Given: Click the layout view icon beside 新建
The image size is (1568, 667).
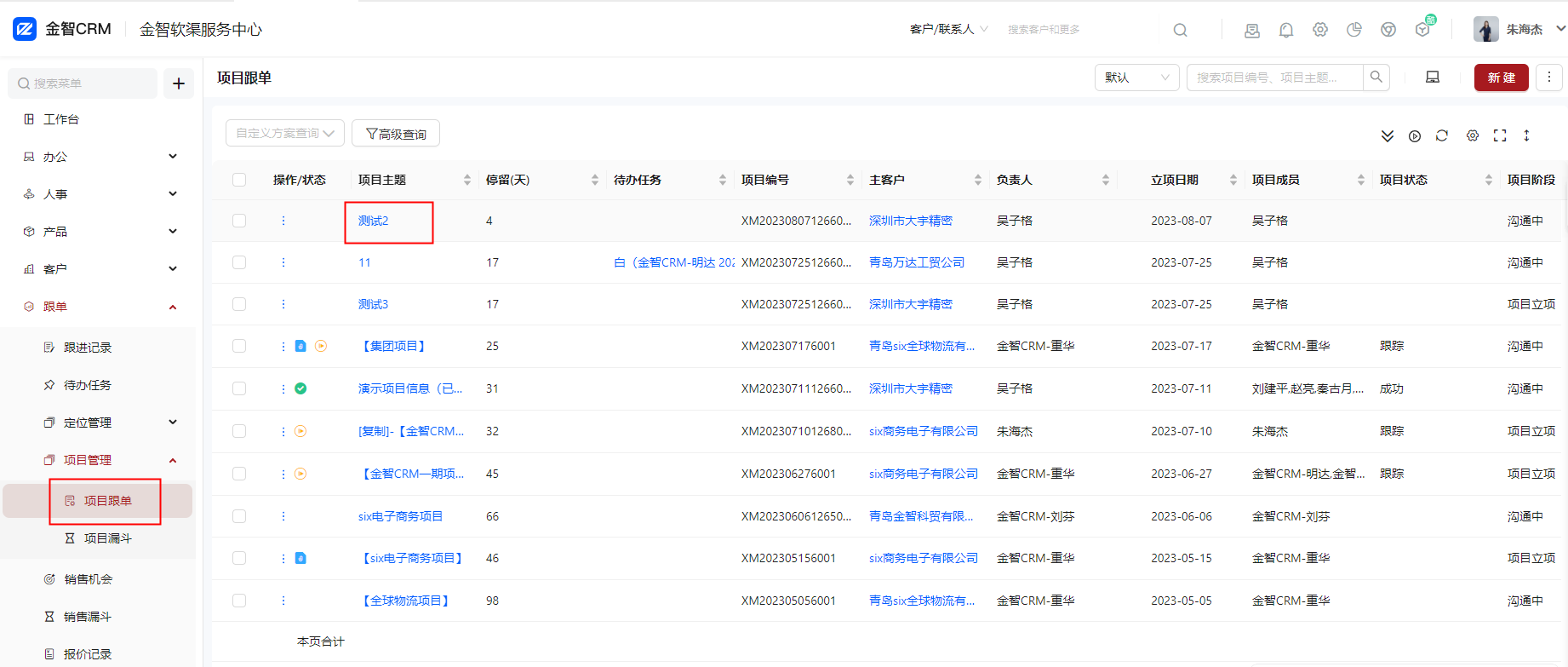Looking at the screenshot, I should tap(1433, 78).
